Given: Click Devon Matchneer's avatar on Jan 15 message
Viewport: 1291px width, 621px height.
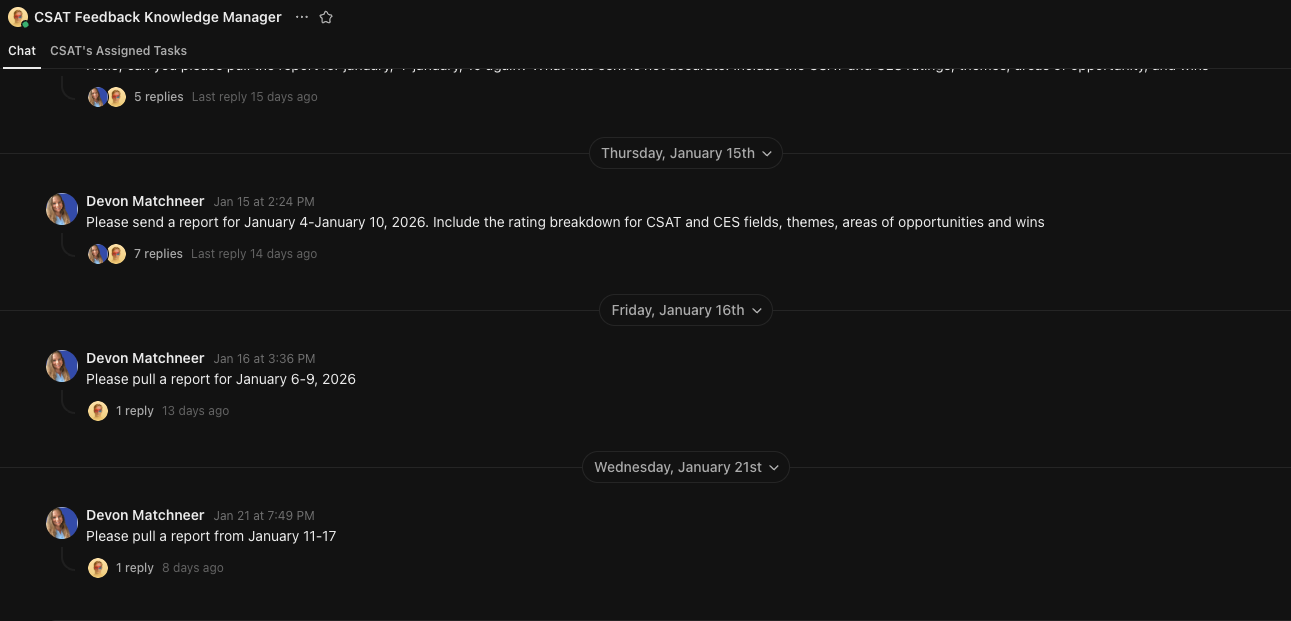Looking at the screenshot, I should (x=62, y=209).
